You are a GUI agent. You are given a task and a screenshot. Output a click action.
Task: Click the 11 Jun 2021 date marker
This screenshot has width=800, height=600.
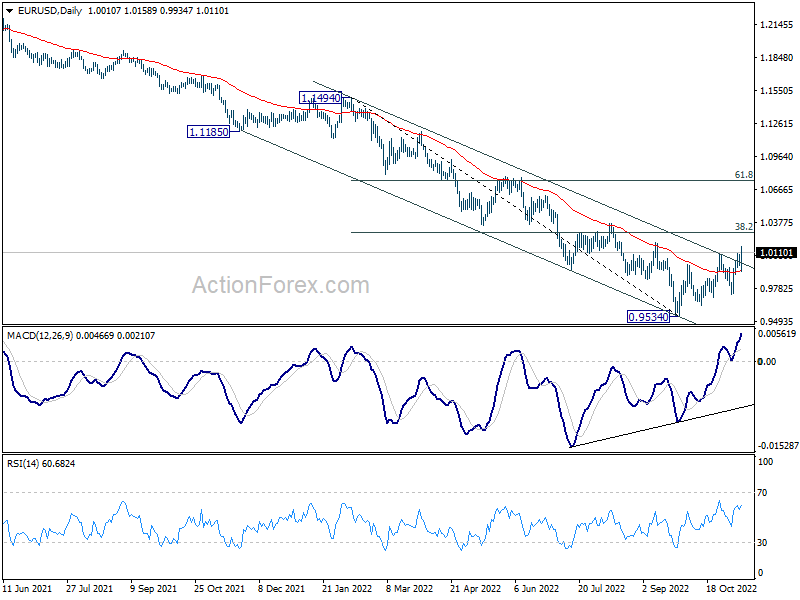27,588
